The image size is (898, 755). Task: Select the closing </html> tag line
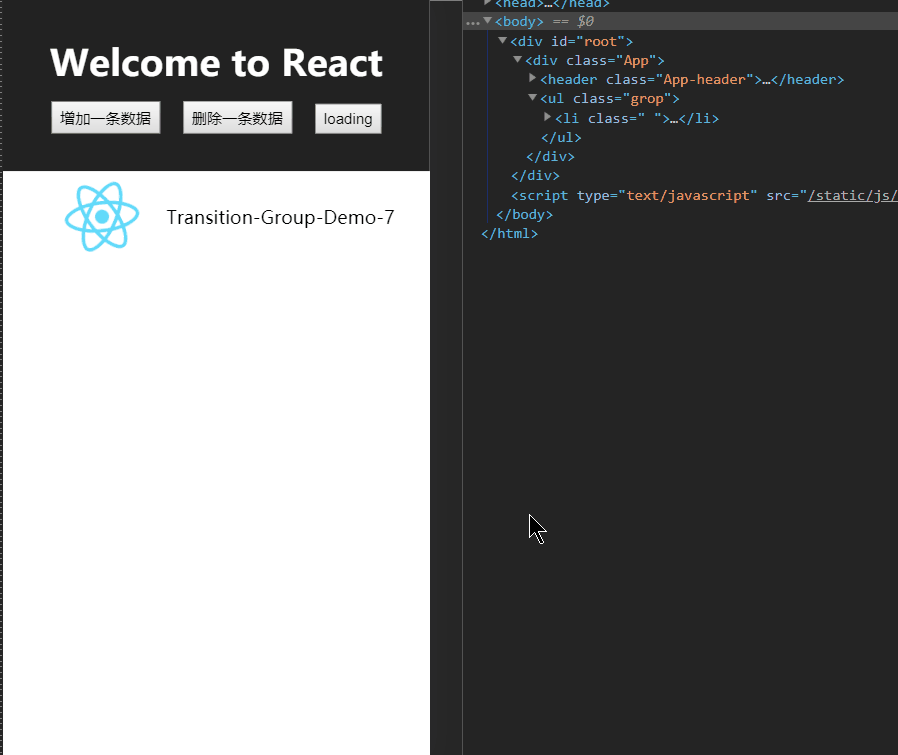[510, 233]
